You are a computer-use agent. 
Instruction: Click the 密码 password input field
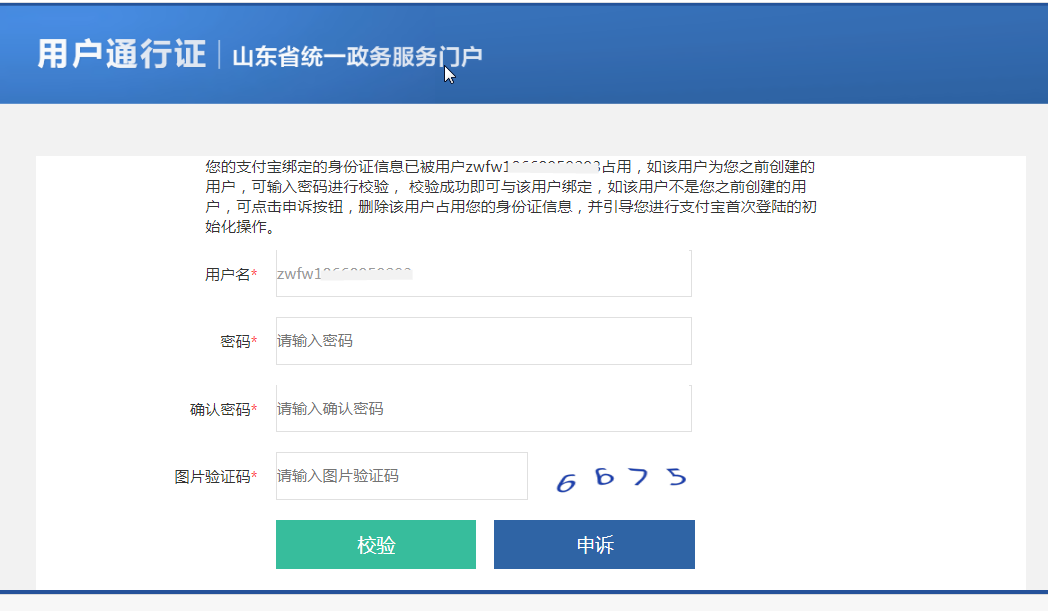483,340
